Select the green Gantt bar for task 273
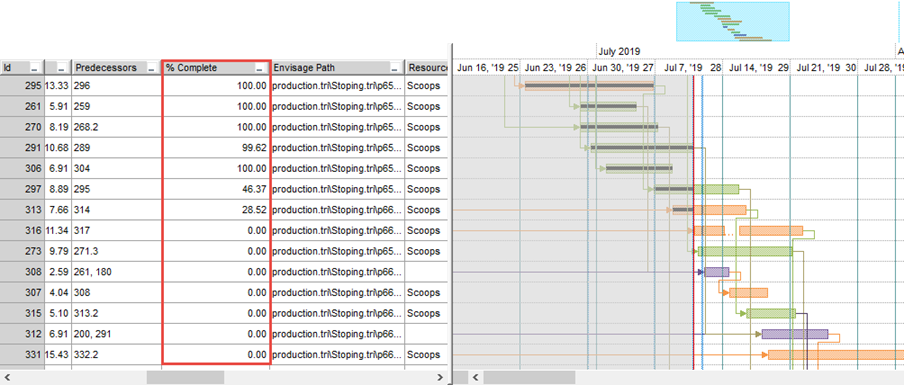This screenshot has height=385, width=904. click(x=745, y=251)
